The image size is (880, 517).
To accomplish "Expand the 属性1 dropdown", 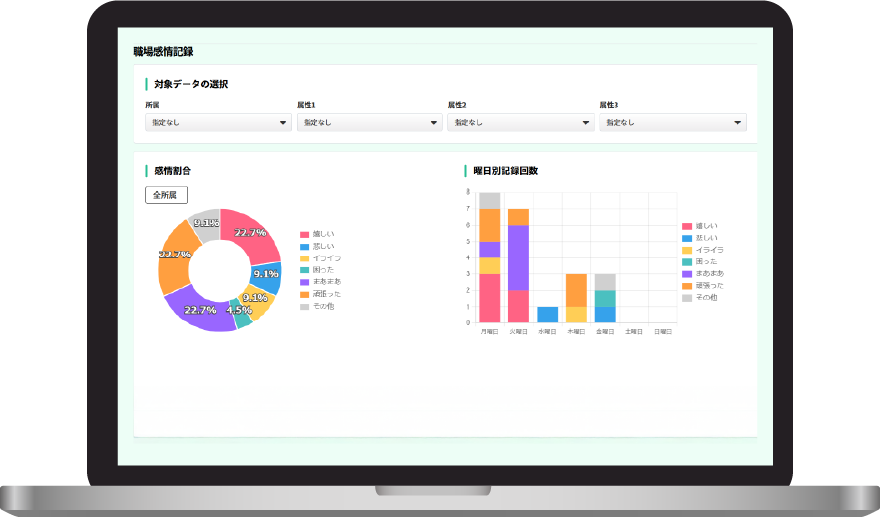I will click(x=369, y=122).
